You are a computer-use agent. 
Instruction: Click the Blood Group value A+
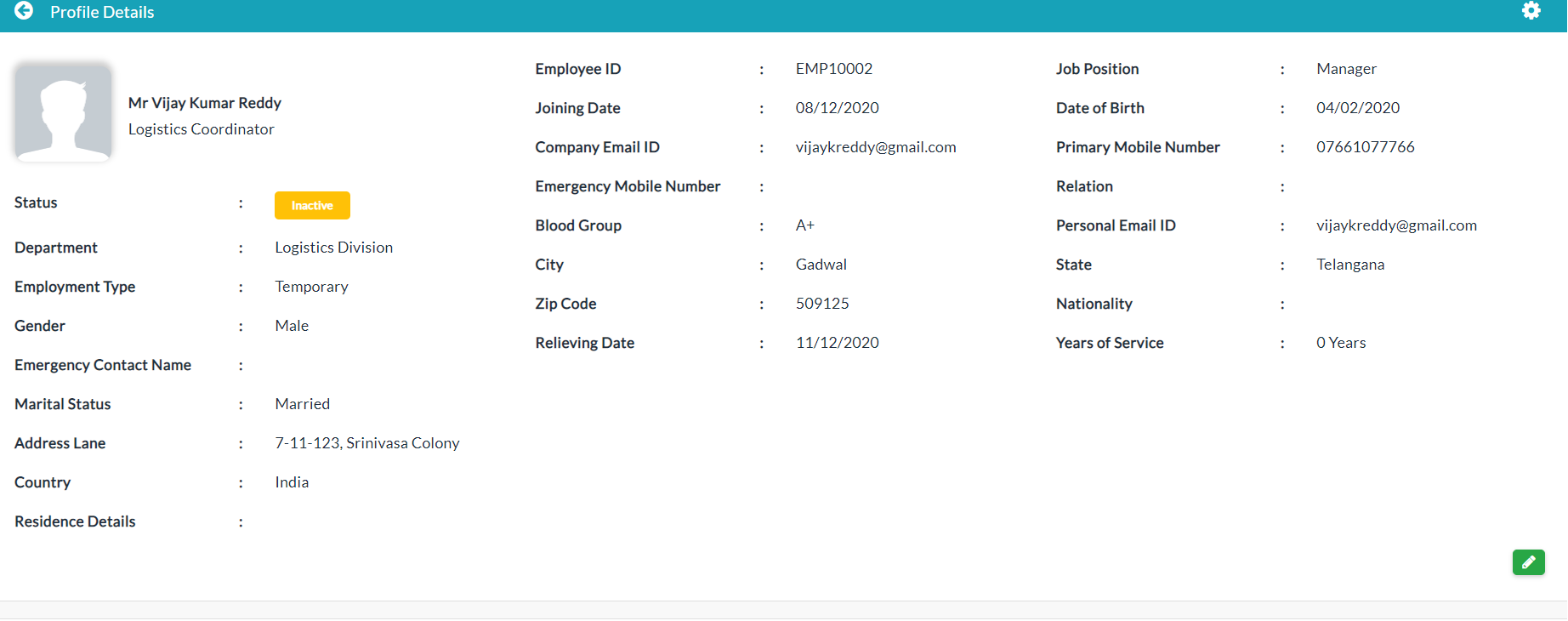(x=805, y=225)
